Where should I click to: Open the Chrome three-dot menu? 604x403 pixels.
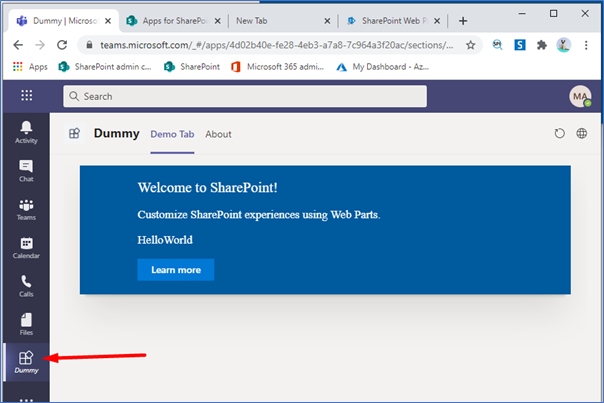coord(586,45)
